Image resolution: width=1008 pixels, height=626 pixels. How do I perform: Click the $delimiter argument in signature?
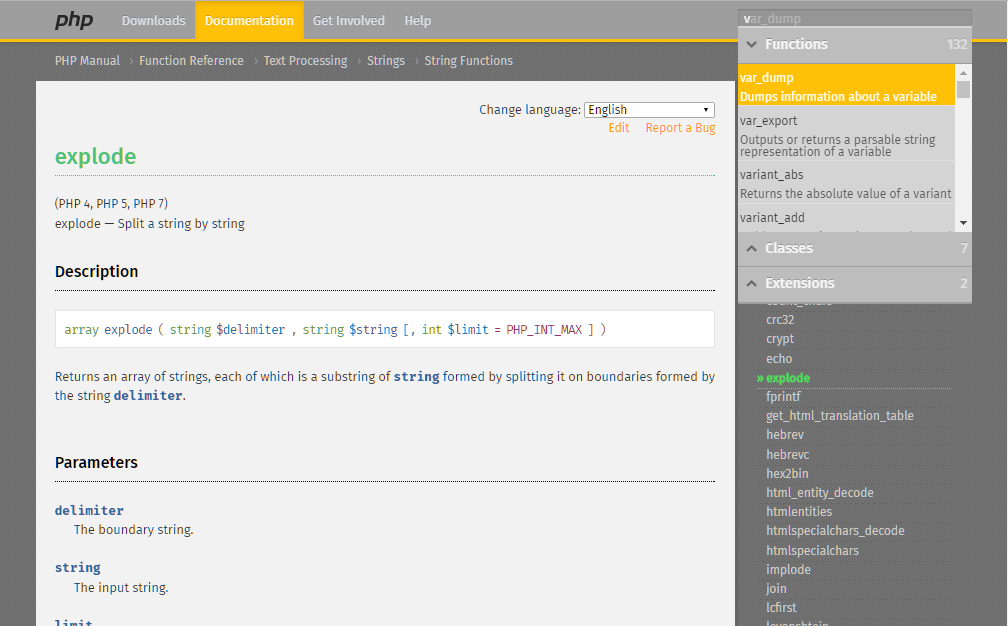(251, 330)
